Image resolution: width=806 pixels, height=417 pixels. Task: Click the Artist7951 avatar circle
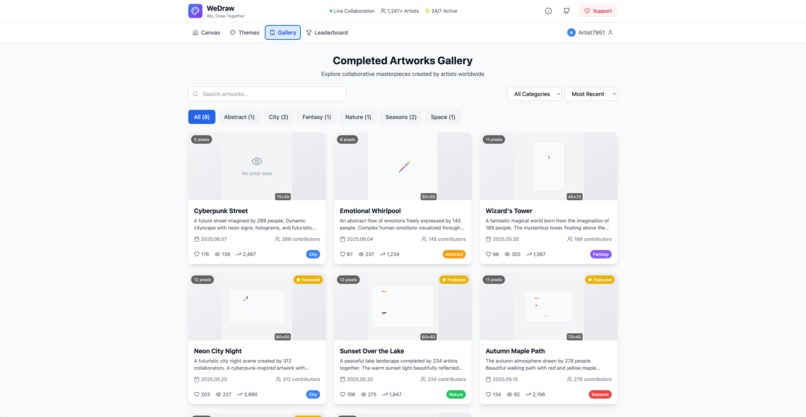[x=571, y=32]
